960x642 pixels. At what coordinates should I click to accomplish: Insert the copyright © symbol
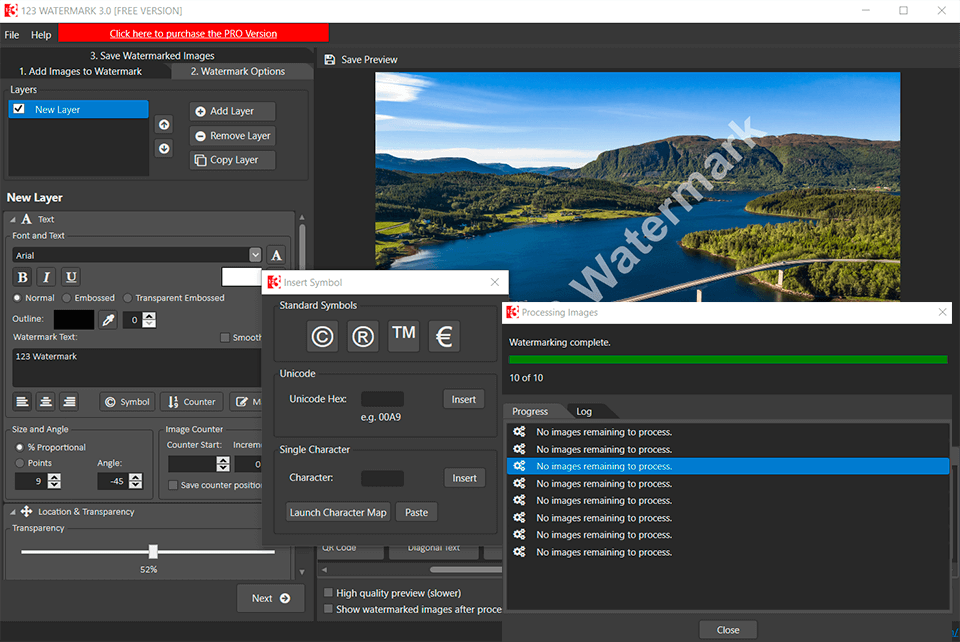tap(322, 336)
